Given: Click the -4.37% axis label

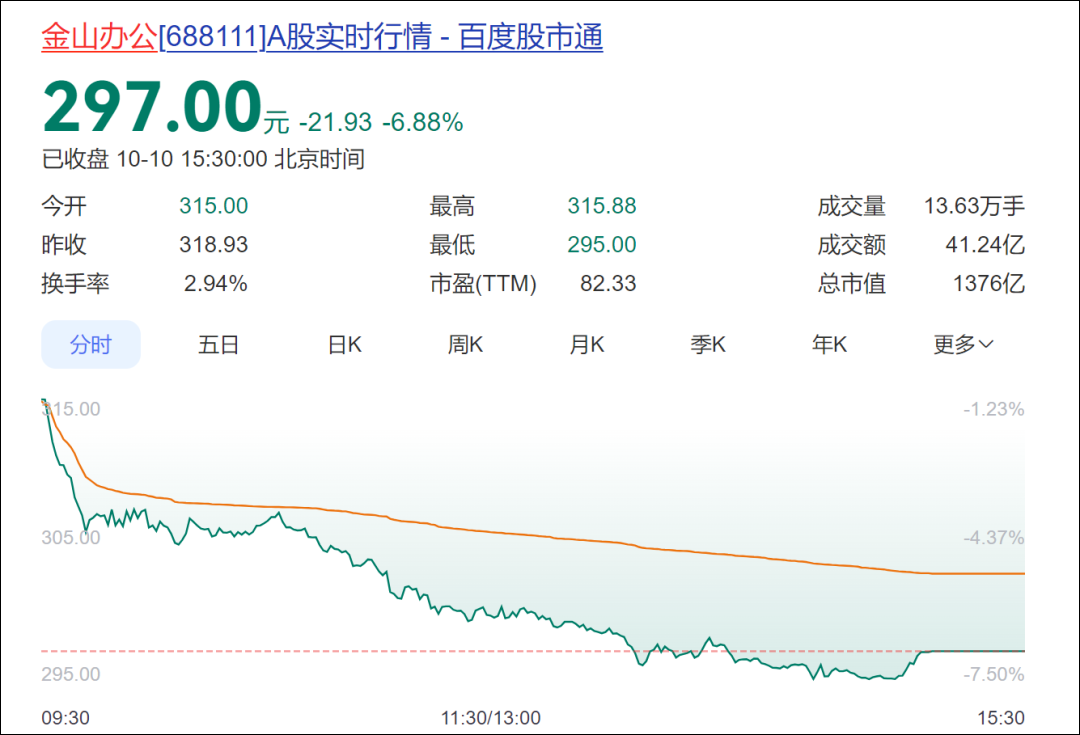Looking at the screenshot, I should [994, 537].
